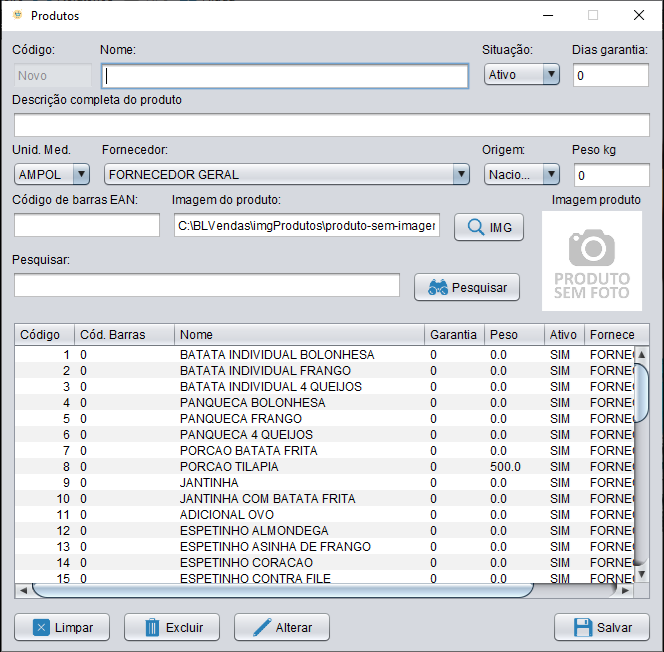Sort by the Nome column header
The height and width of the screenshot is (652, 664).
pyautogui.click(x=299, y=334)
